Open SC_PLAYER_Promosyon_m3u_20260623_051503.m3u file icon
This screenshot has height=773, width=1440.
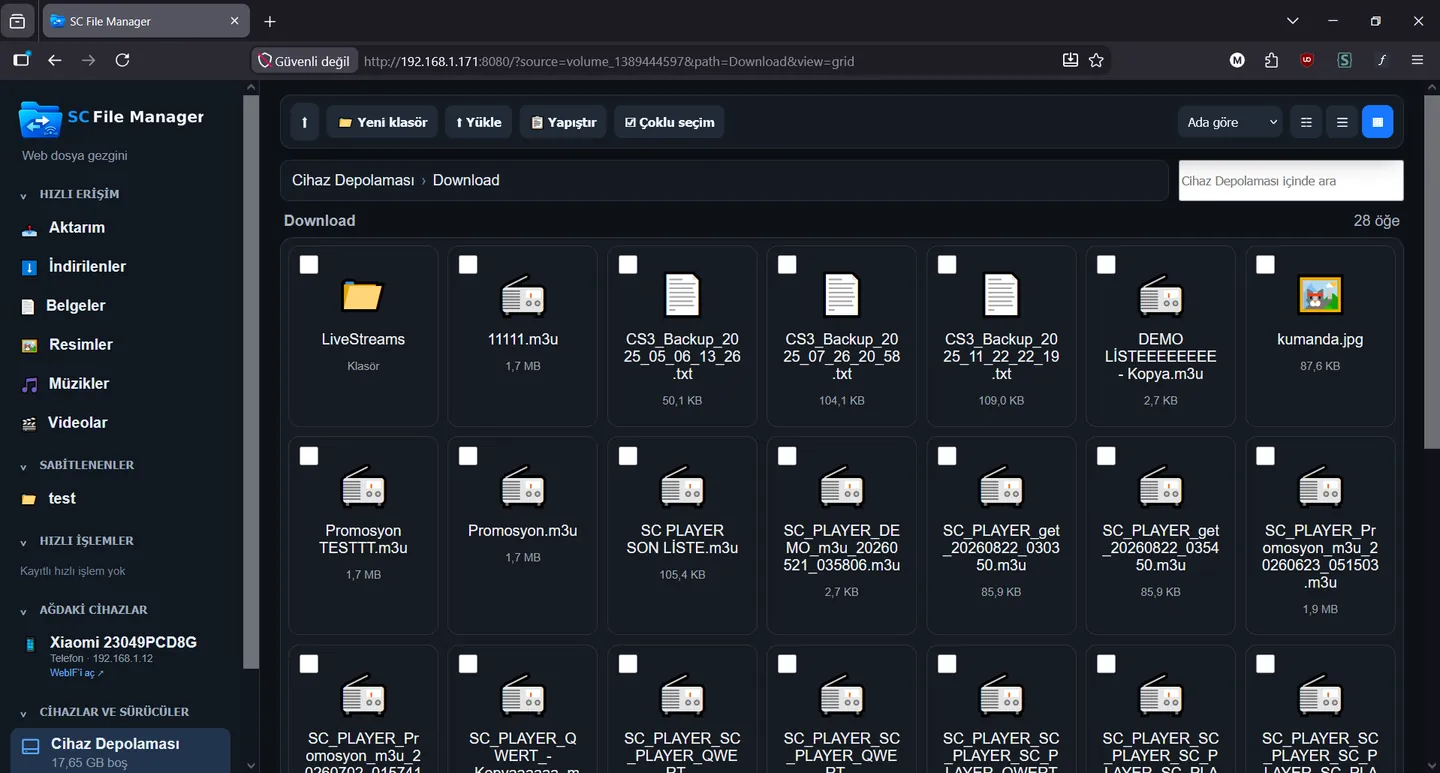1320,487
